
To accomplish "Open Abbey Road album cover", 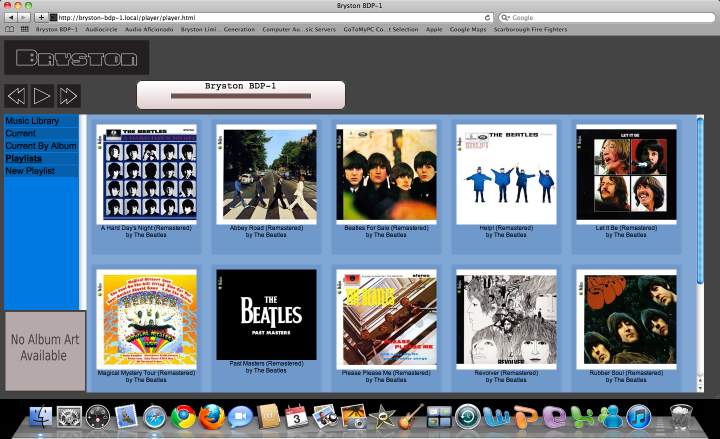I will point(266,174).
